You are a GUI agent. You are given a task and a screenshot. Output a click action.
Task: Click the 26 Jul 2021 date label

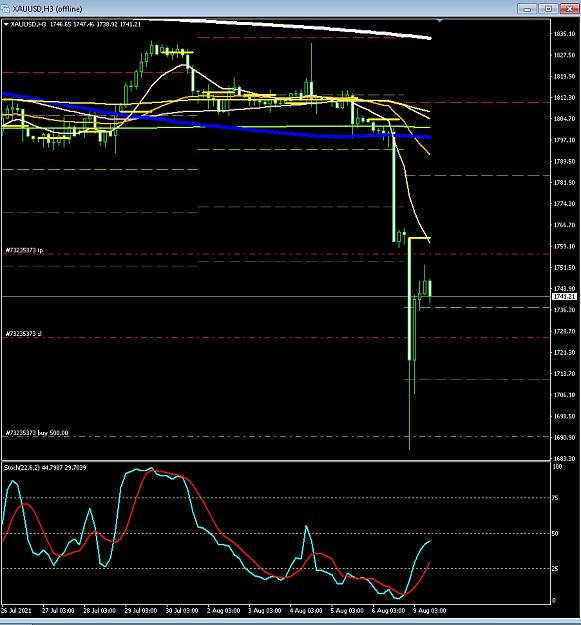tap(16, 611)
